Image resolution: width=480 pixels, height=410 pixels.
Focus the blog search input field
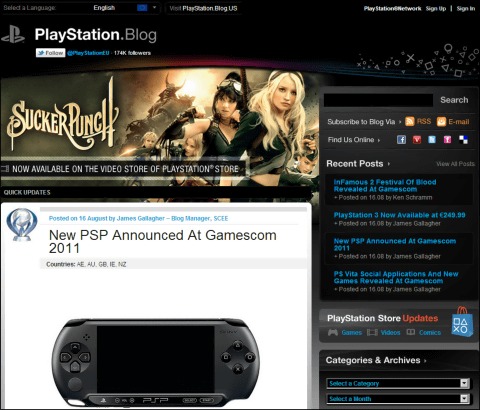tap(378, 100)
